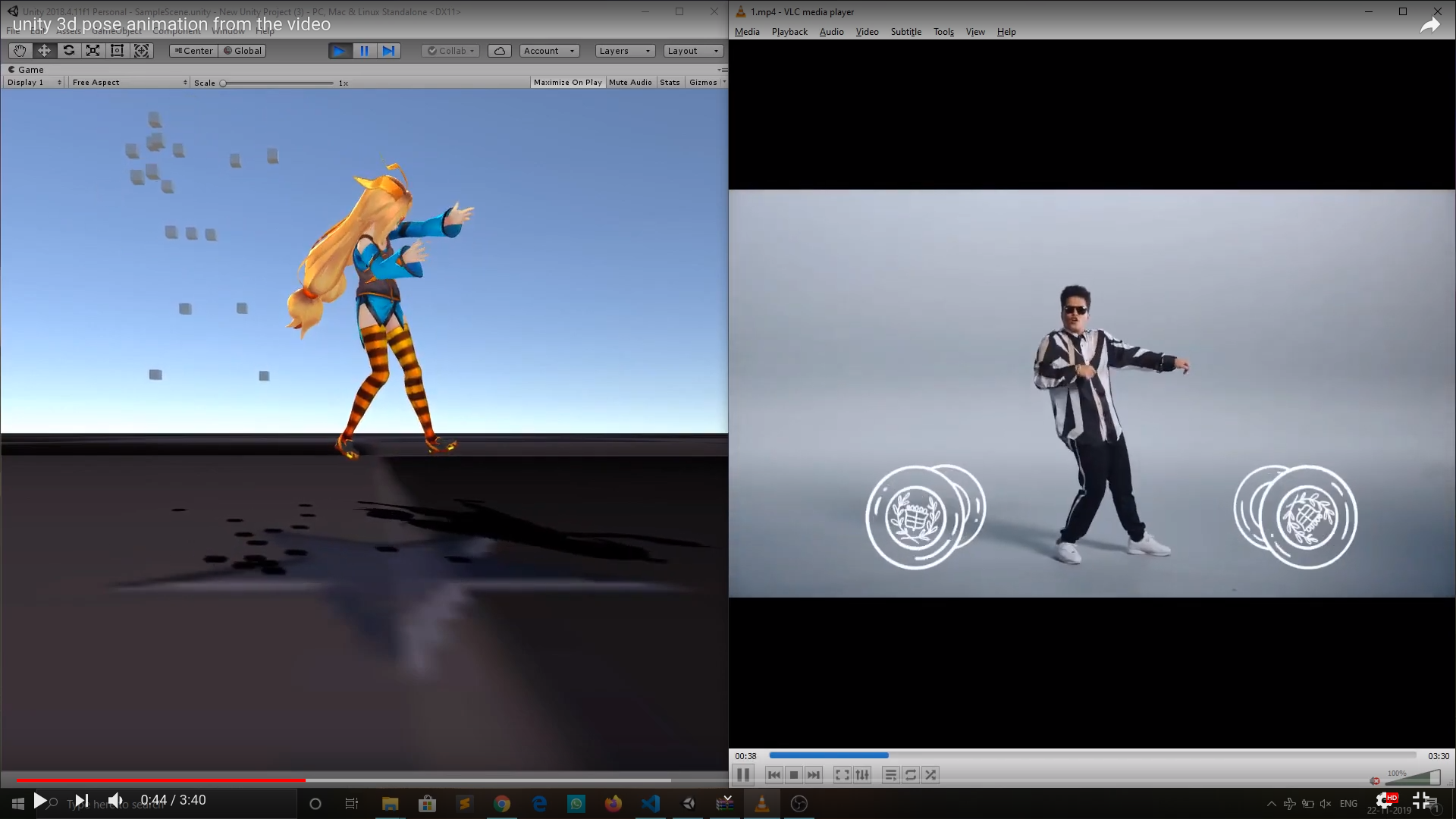Viewport: 1456px width, 819px height.
Task: Open the Subtitle menu in VLC
Action: (x=905, y=32)
